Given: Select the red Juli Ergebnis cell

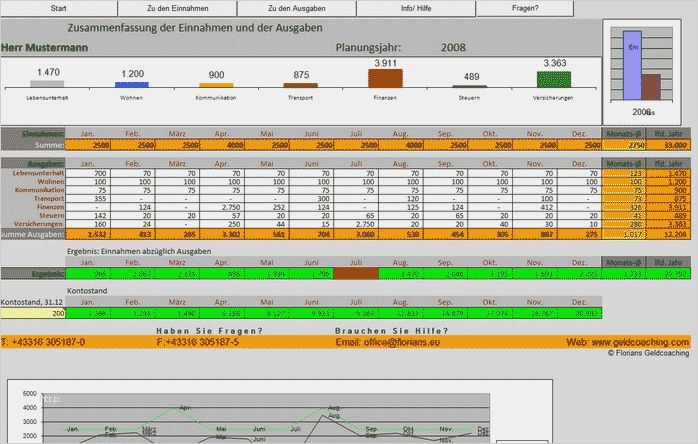Looking at the screenshot, I should pyautogui.click(x=356, y=273).
